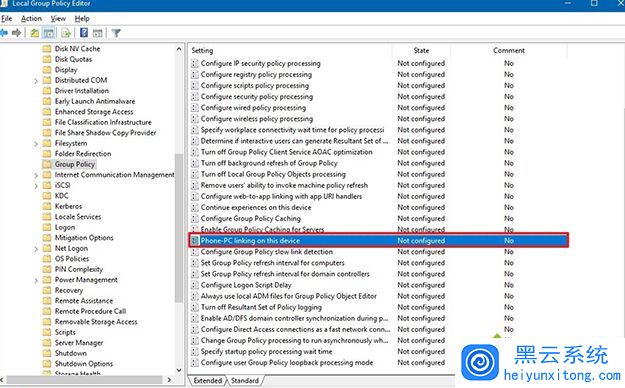625x388 pixels.
Task: Select the Shutdown Options folder
Action: tap(84, 364)
